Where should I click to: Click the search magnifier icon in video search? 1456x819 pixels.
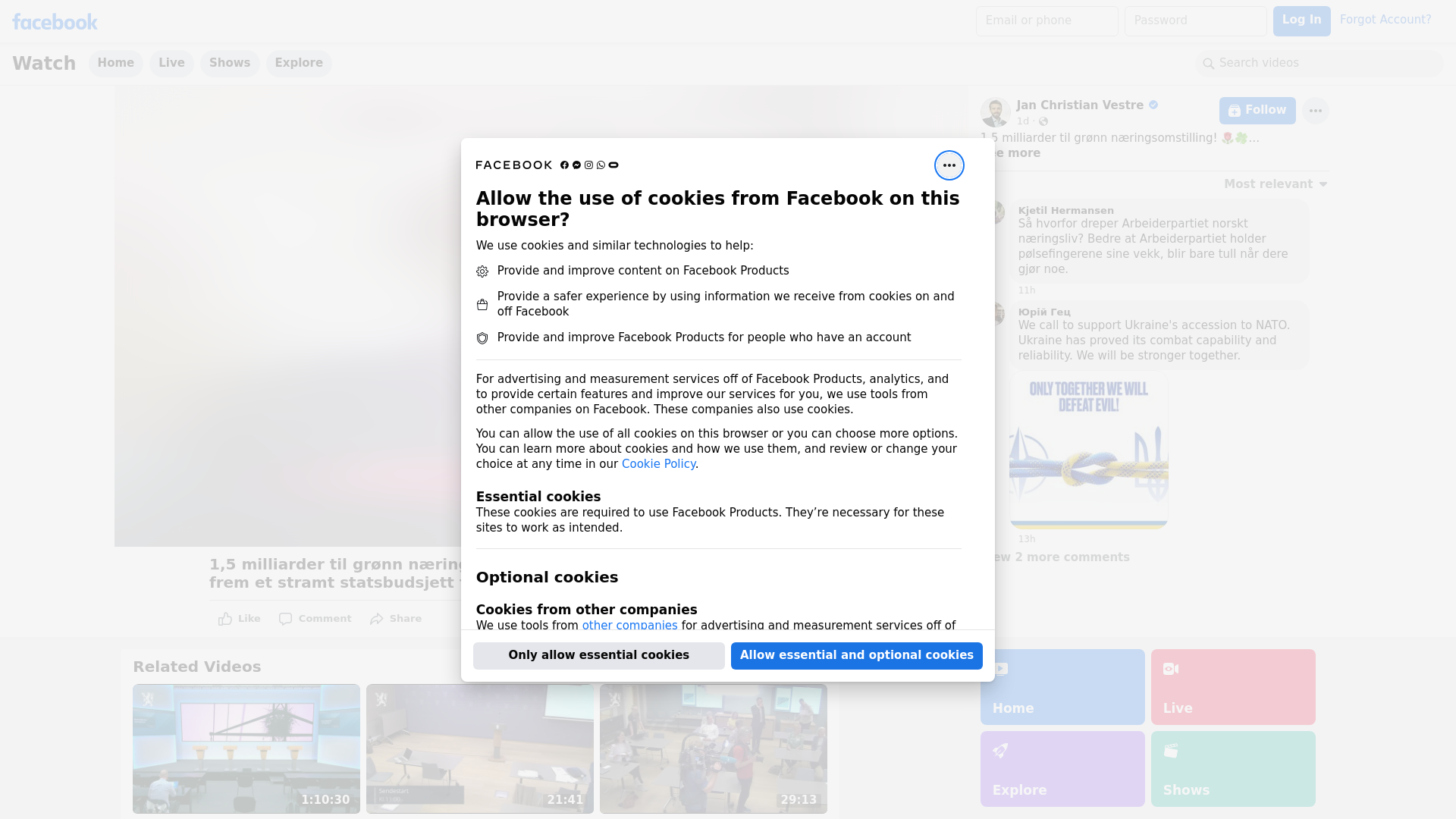coord(1209,64)
